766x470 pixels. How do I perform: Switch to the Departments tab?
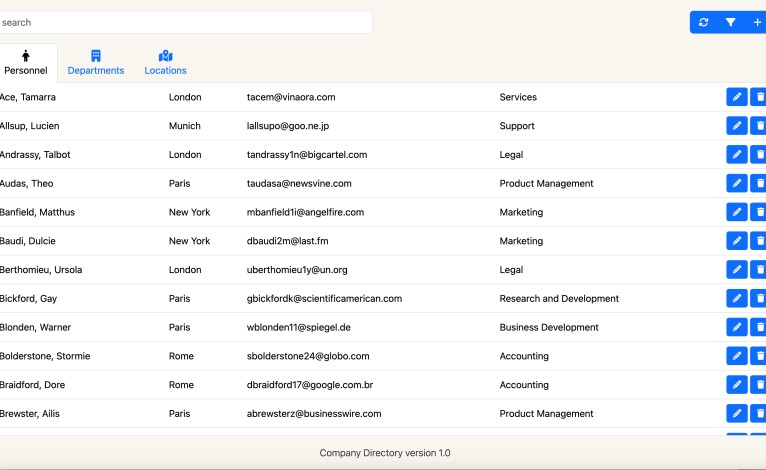tap(96, 62)
